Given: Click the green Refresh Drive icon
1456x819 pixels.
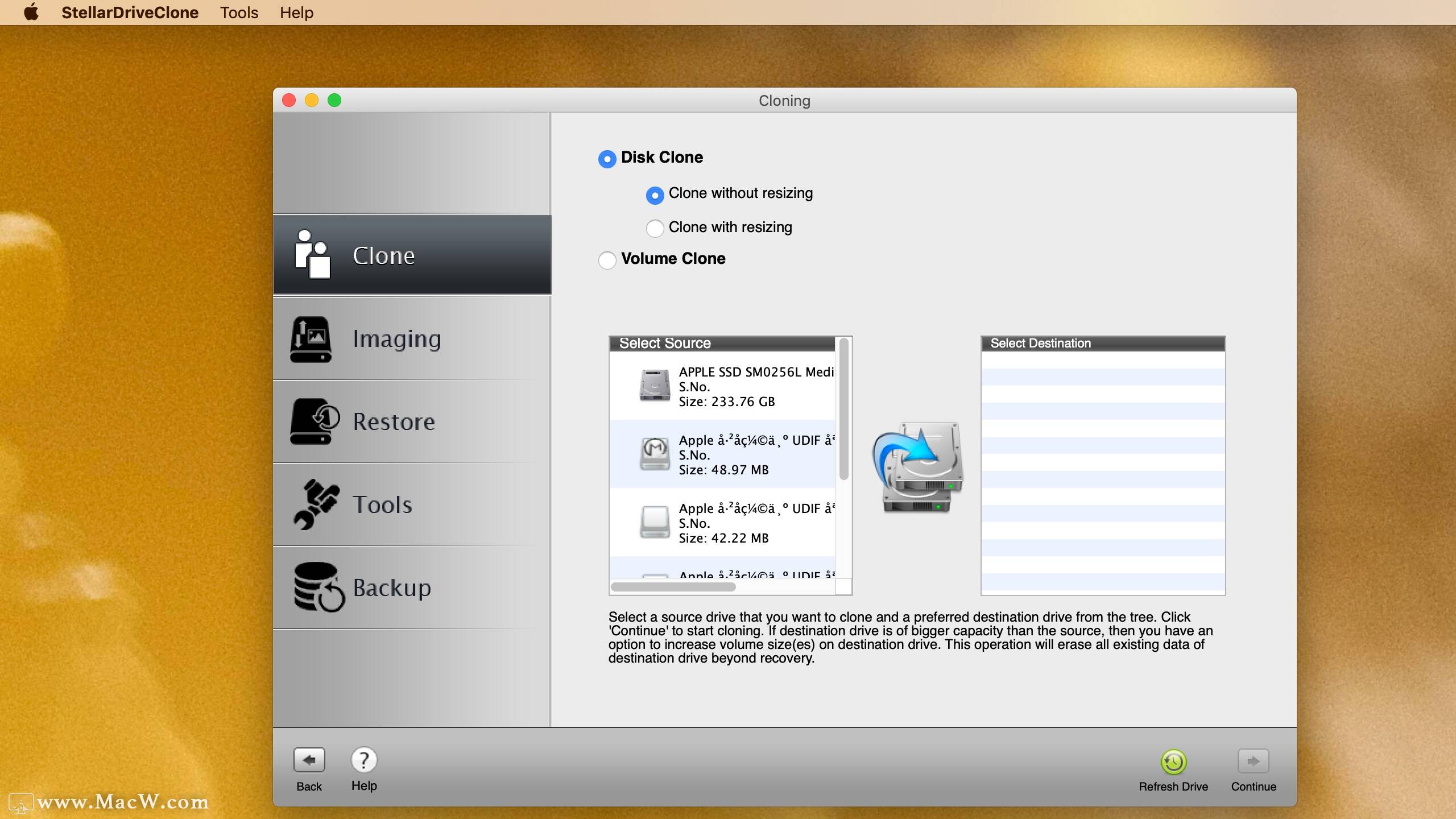Looking at the screenshot, I should tap(1173, 762).
